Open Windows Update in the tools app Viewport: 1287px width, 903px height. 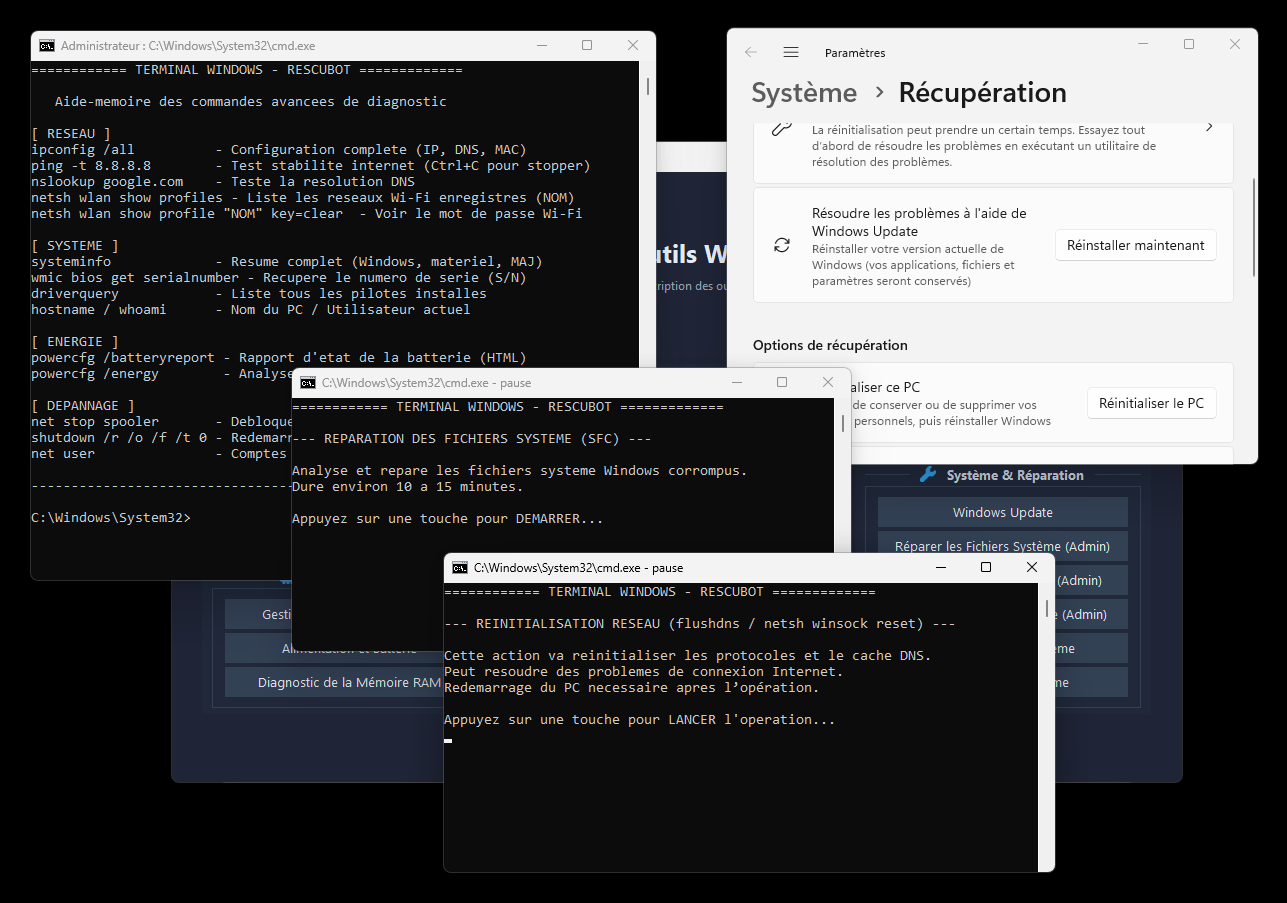tap(1003, 512)
